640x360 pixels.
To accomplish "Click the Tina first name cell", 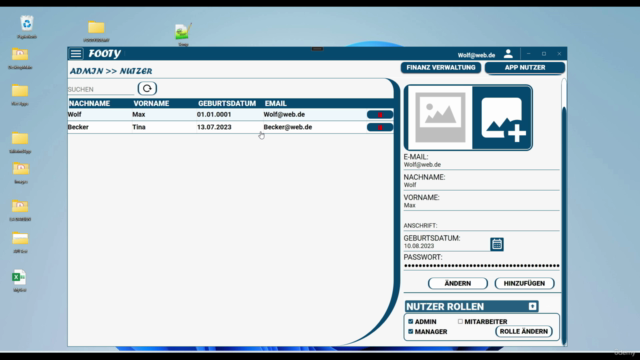I will (x=139, y=127).
